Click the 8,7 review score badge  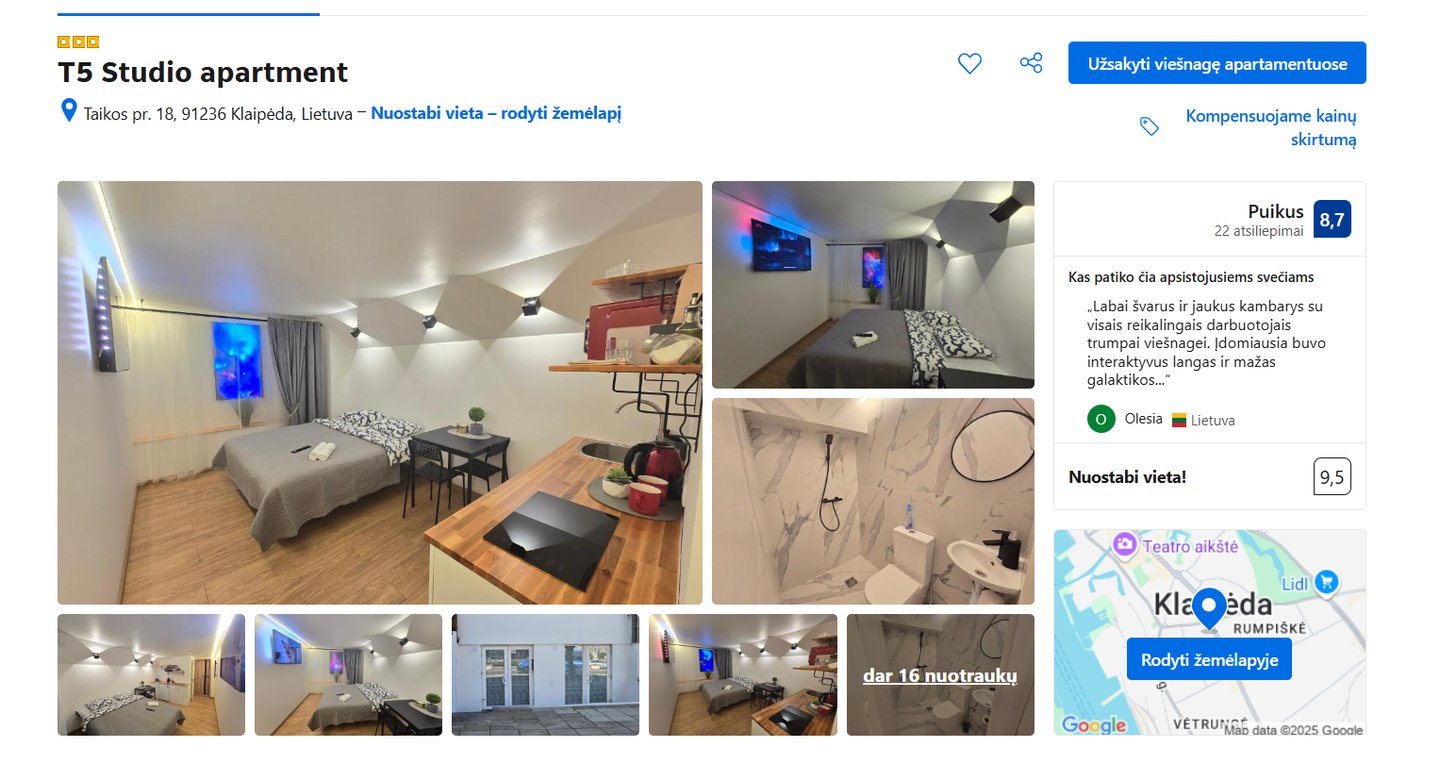pos(1332,220)
